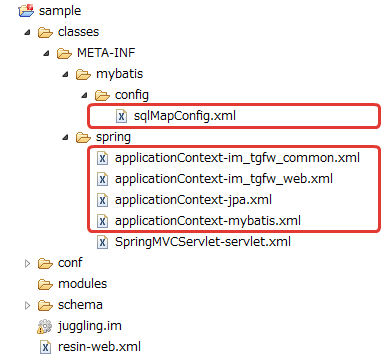Image resolution: width=384 pixels, height=361 pixels.
Task: Click the juggling.im gear icon
Action: point(45,326)
